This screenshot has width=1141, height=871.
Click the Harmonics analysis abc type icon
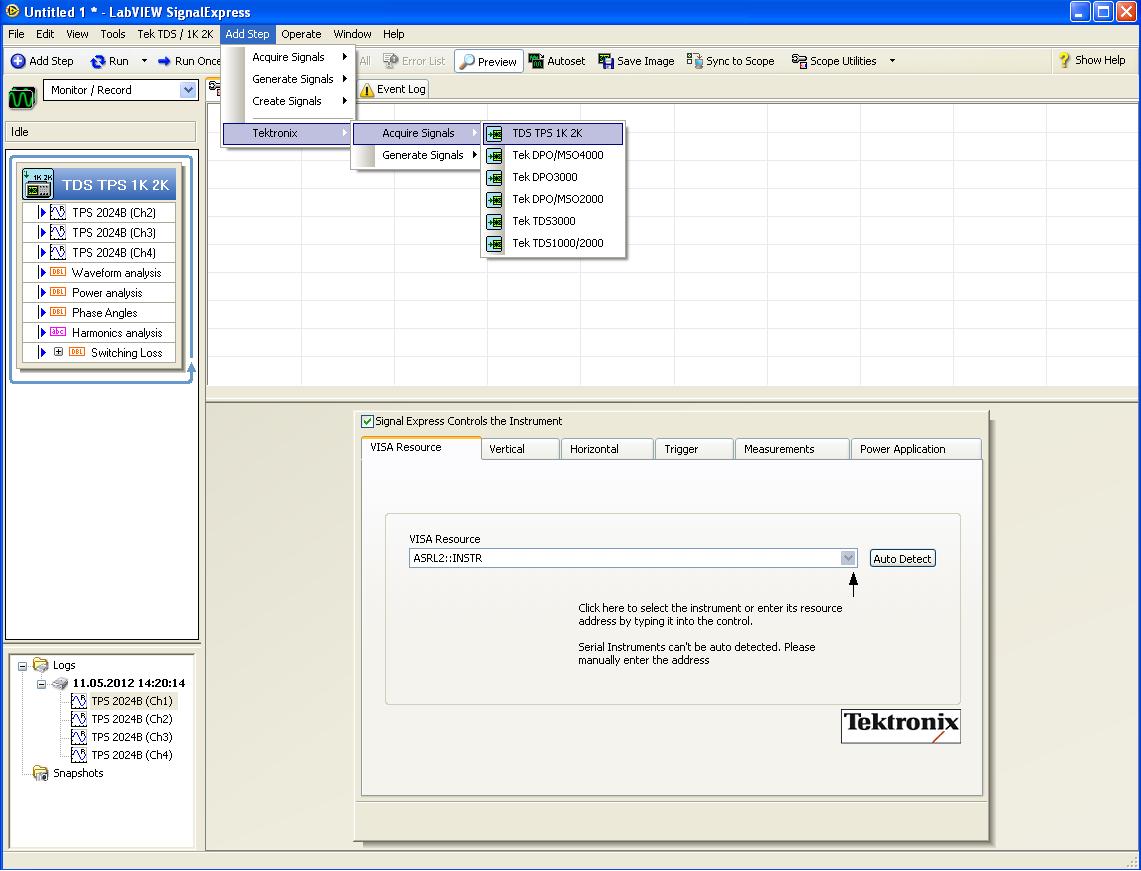(58, 332)
